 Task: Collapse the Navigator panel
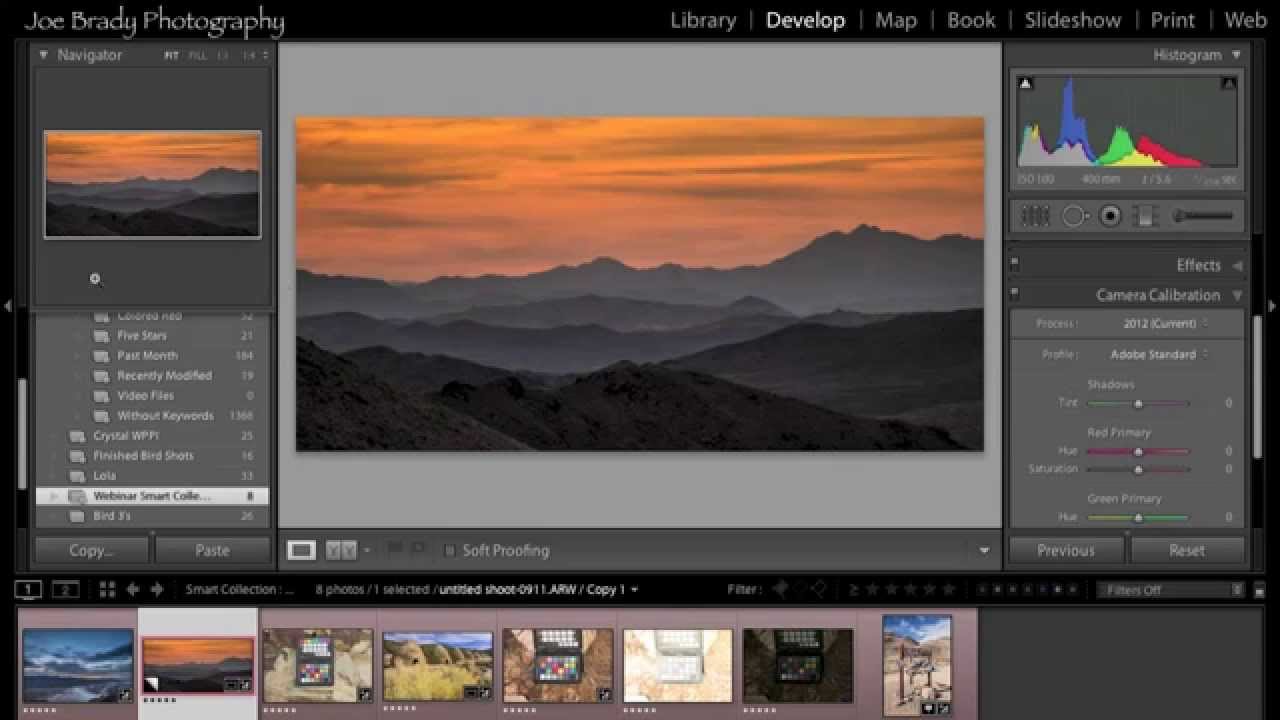pyautogui.click(x=43, y=55)
